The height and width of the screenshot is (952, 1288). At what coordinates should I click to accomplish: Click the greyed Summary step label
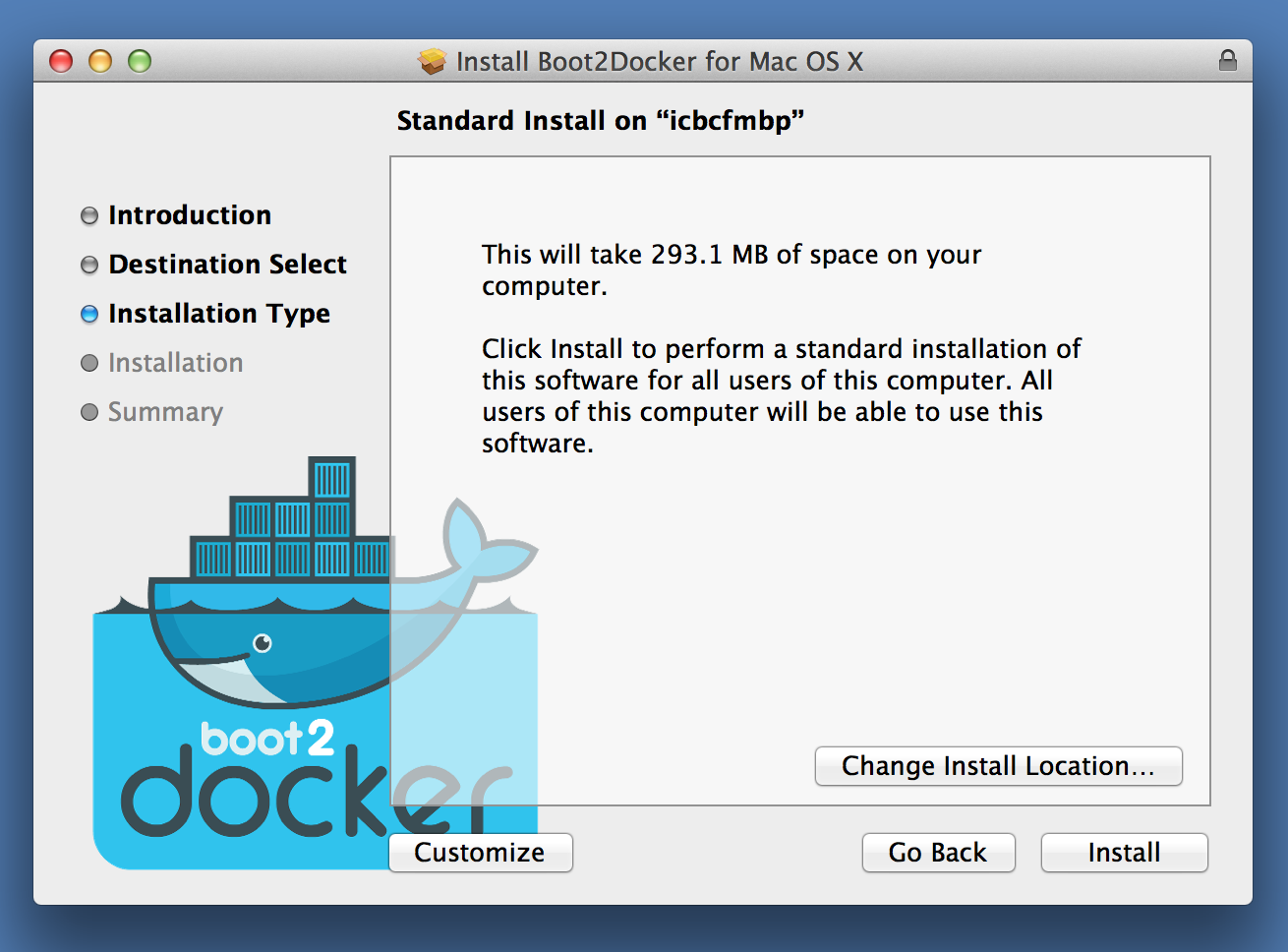165,413
